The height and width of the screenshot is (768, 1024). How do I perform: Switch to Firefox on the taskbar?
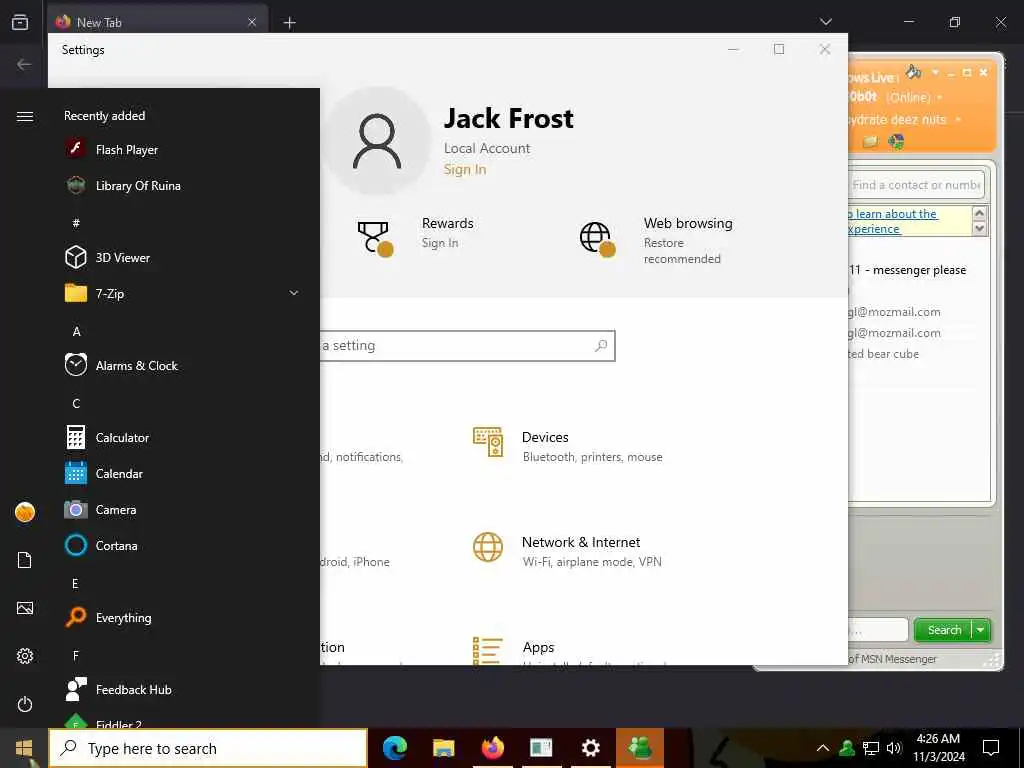493,748
